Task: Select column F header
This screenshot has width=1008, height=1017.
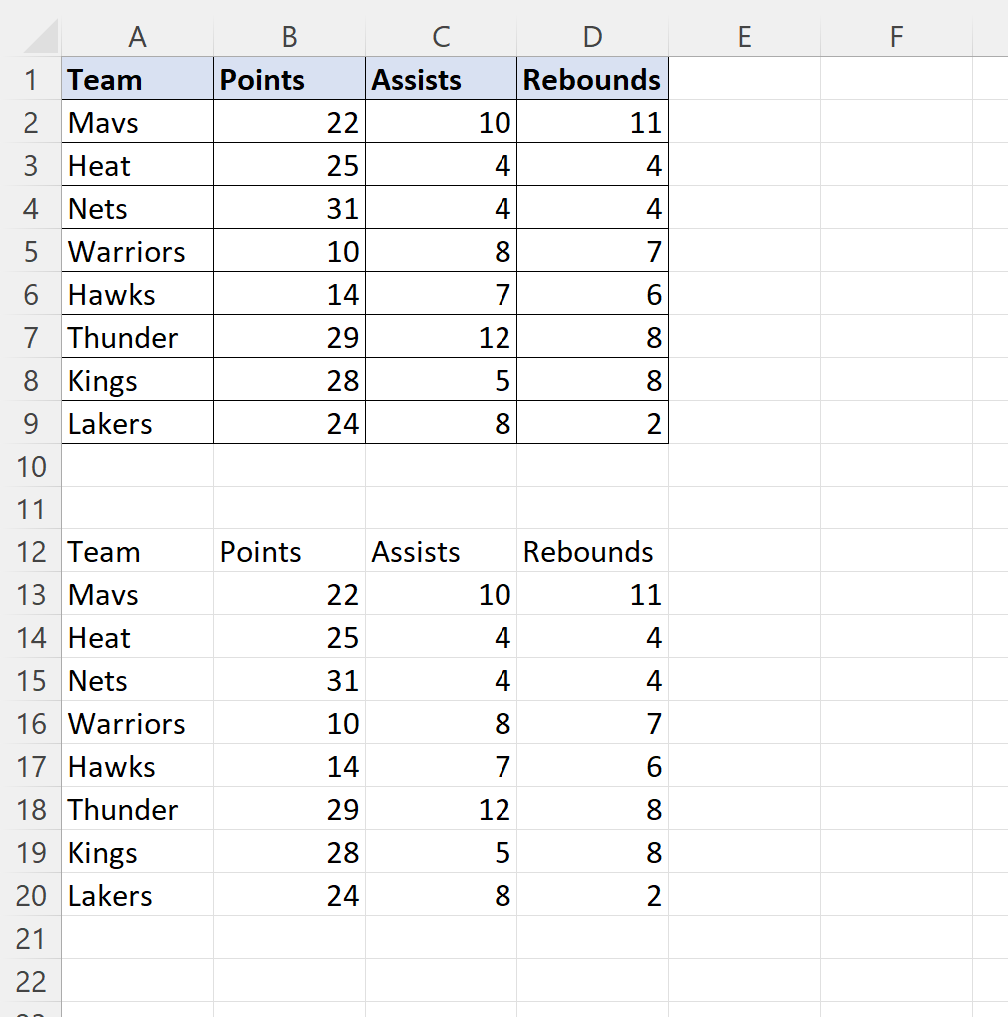Action: 896,37
